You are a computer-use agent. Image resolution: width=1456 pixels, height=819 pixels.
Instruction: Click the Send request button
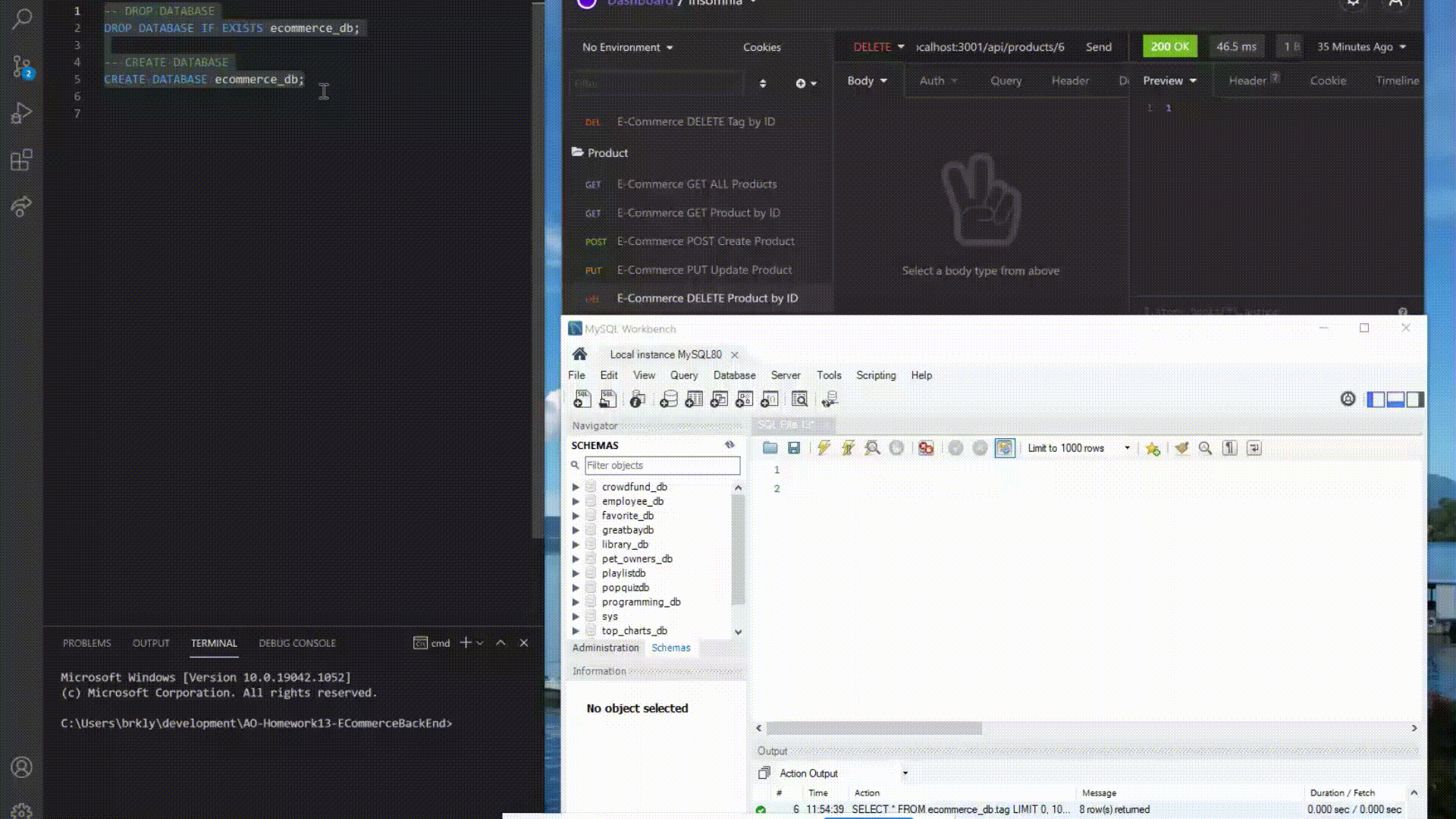click(x=1098, y=47)
